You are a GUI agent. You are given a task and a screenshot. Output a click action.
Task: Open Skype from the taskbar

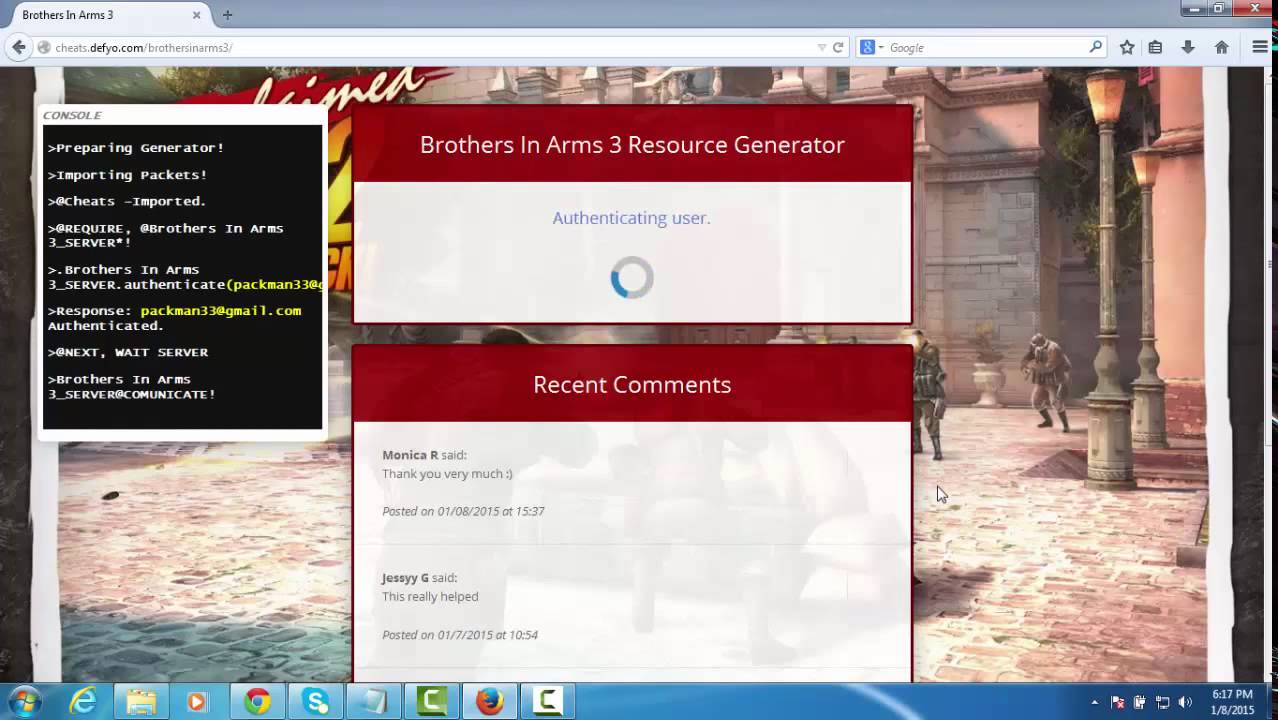coord(316,701)
